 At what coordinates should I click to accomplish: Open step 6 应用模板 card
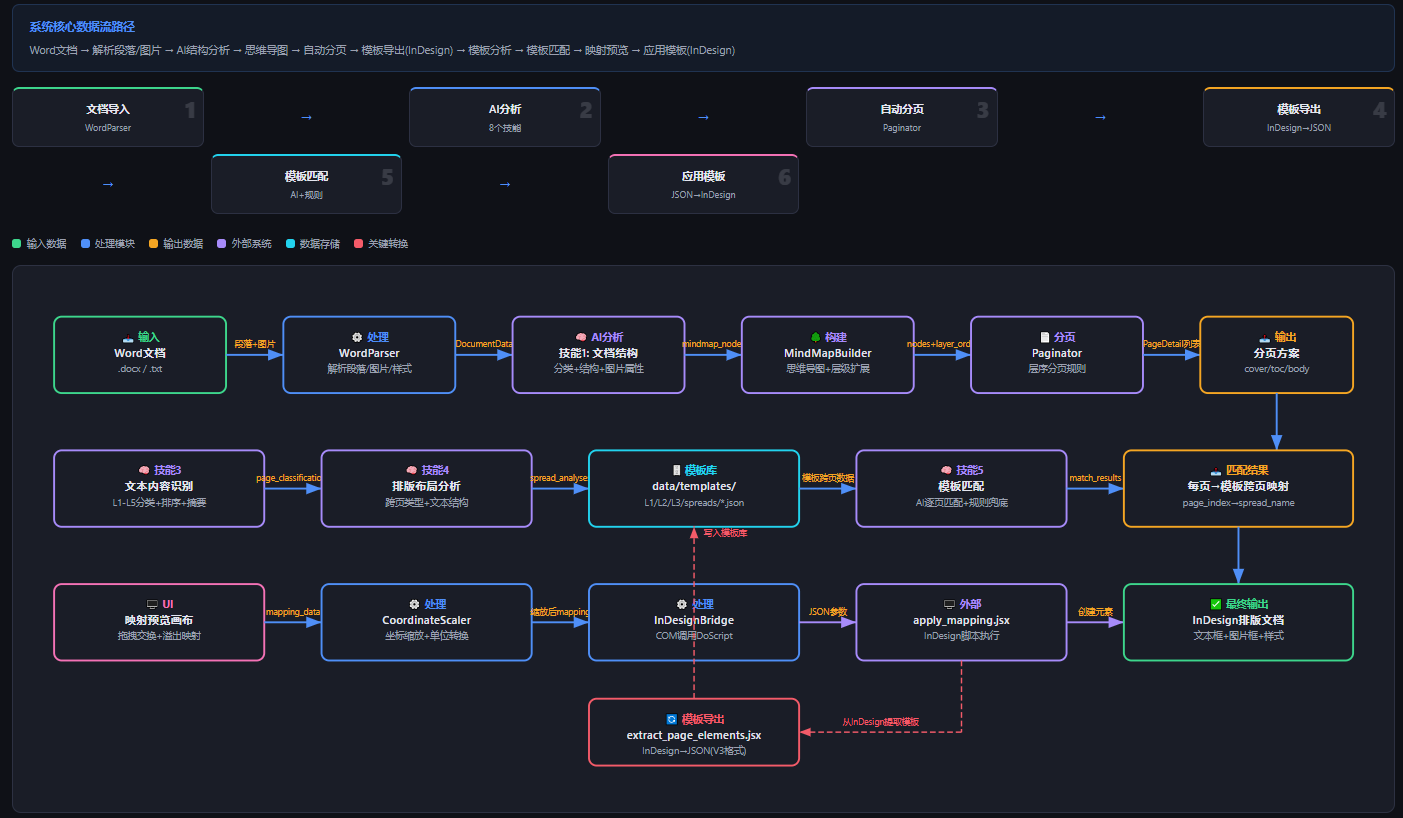(703, 184)
